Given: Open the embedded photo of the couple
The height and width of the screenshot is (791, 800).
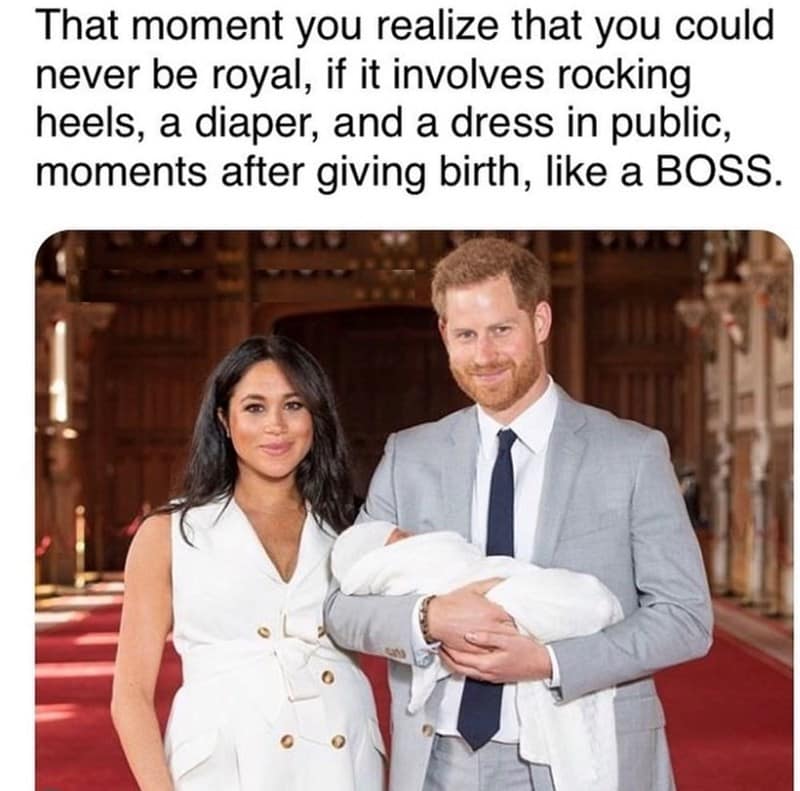Looking at the screenshot, I should pyautogui.click(x=414, y=510).
